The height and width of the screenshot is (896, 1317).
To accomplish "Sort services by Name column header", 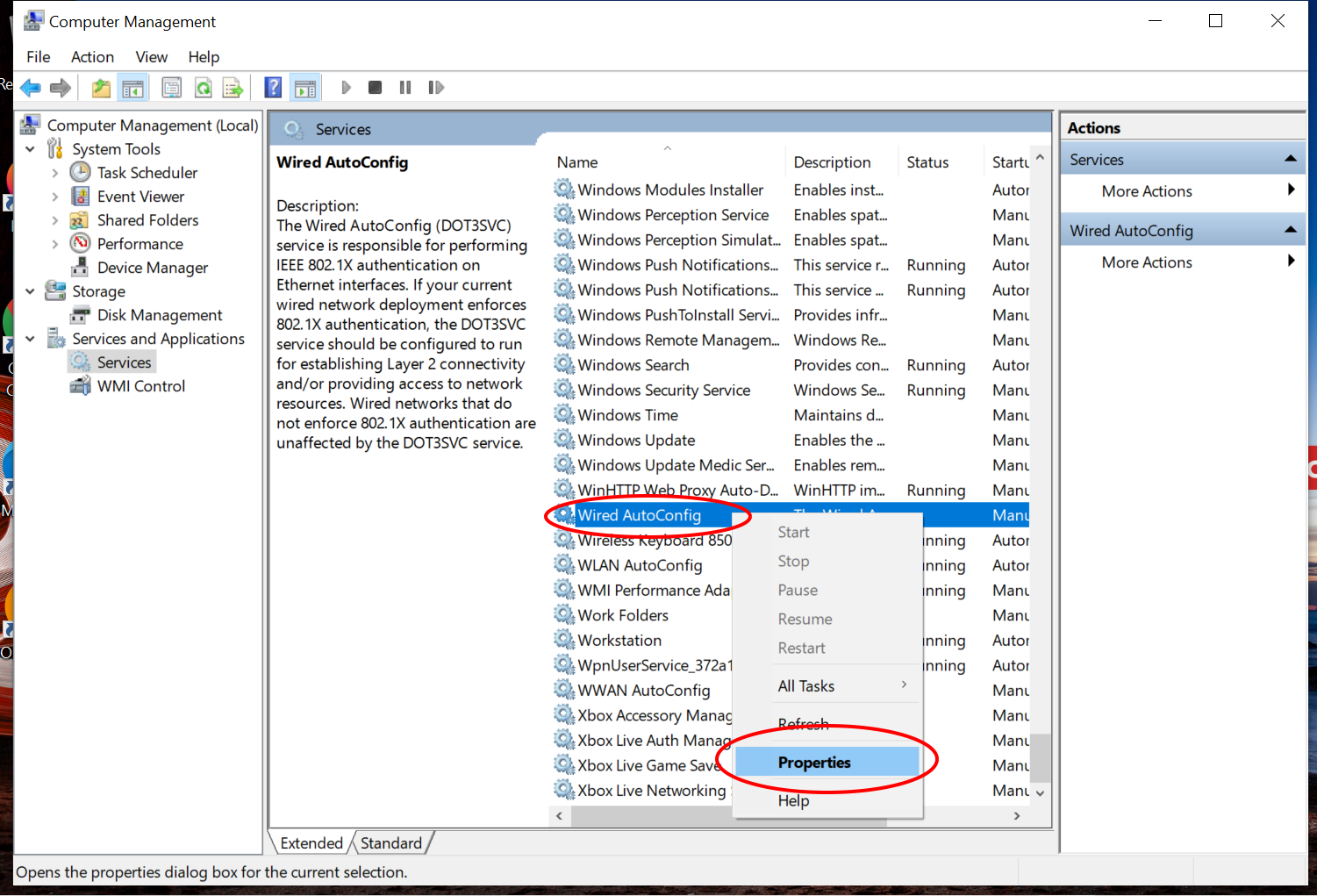I will click(x=577, y=162).
